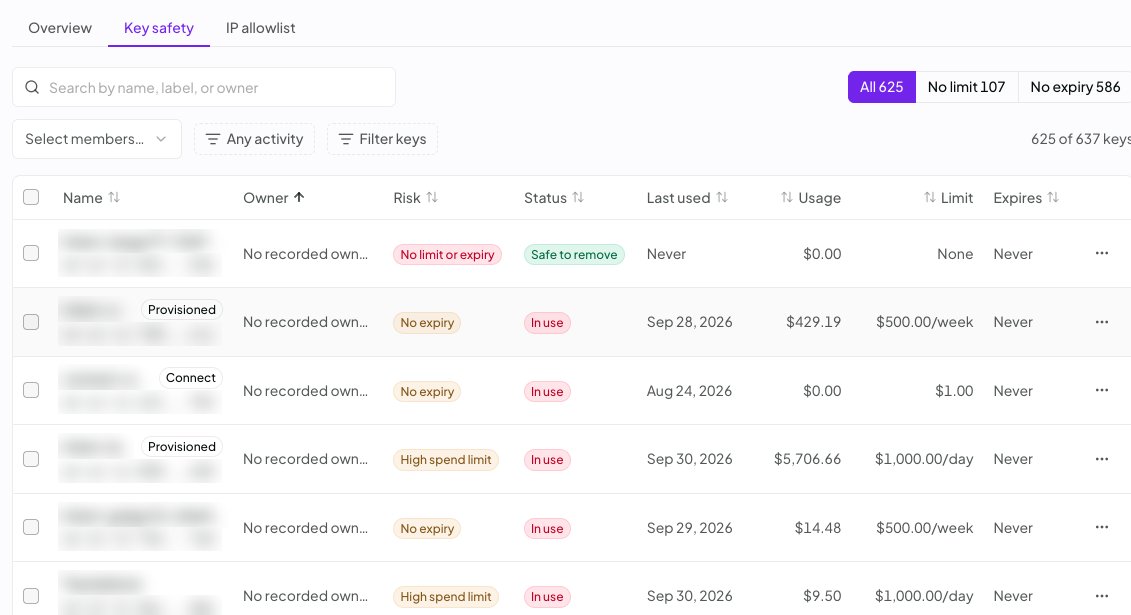Go to the IP allowlist tab
The height and width of the screenshot is (615, 1131).
point(260,28)
